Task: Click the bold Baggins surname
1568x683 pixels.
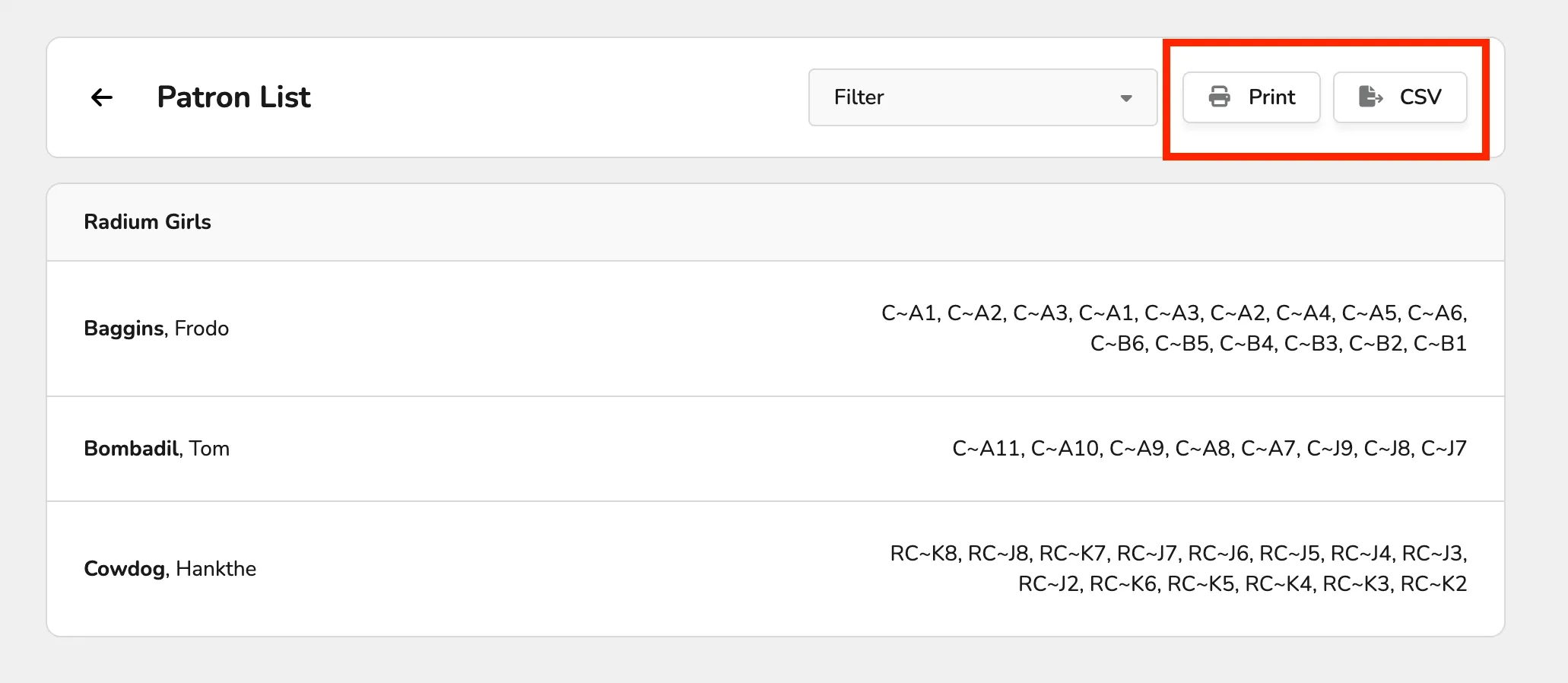Action: 124,329
